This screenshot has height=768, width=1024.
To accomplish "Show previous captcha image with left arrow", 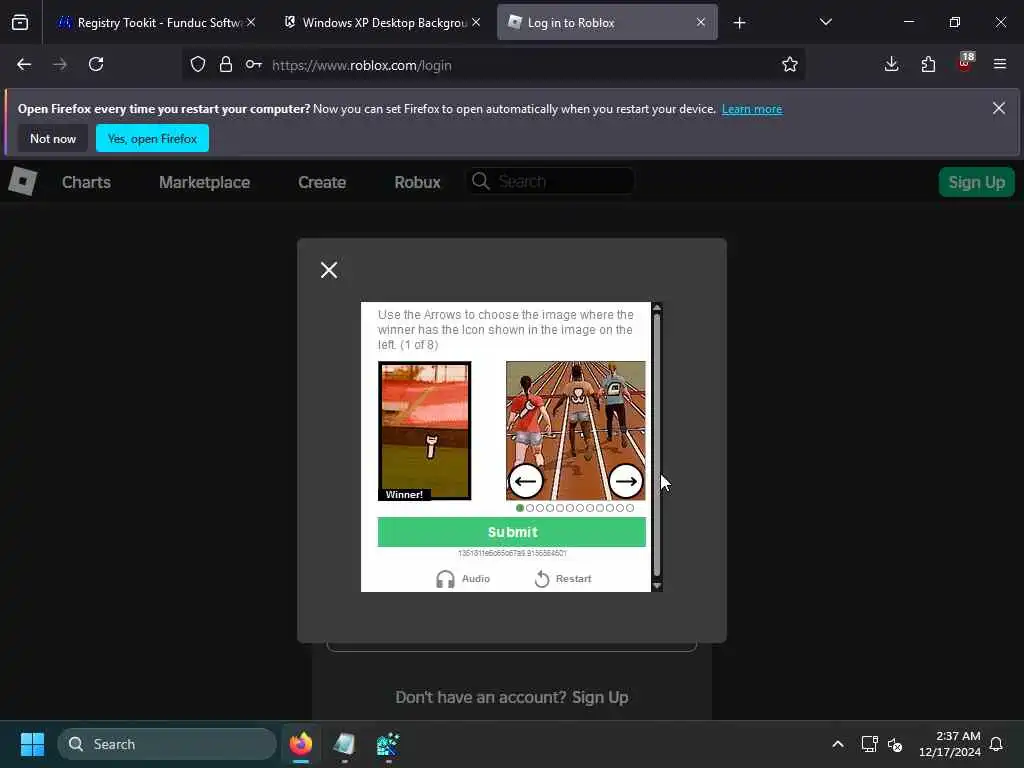I will coord(526,481).
